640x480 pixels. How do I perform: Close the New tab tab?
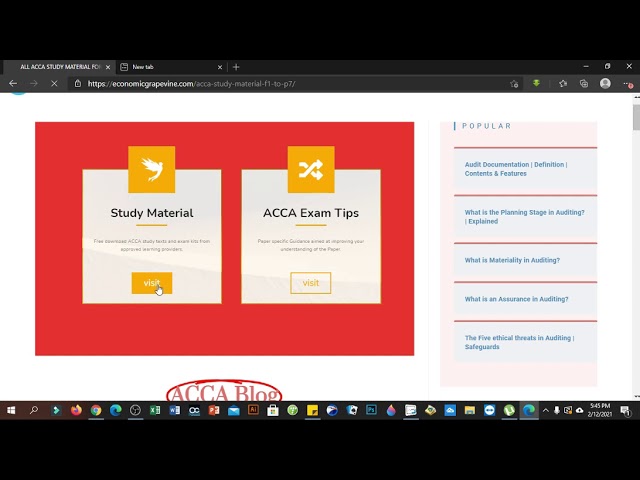click(x=220, y=67)
